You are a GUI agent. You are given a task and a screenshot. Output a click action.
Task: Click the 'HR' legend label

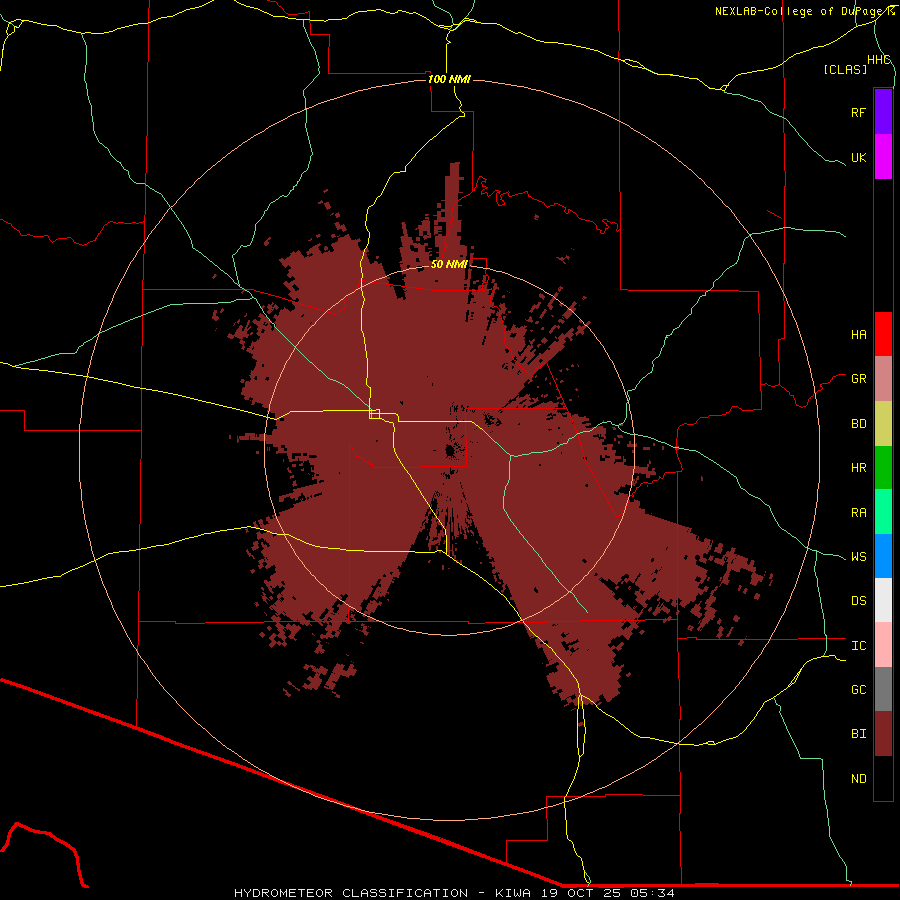pyautogui.click(x=859, y=468)
